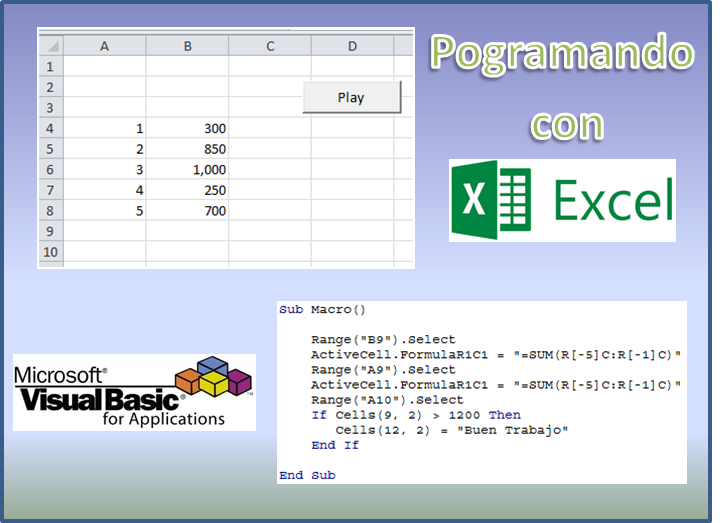Click the Range("A10").Select code line

387,400
